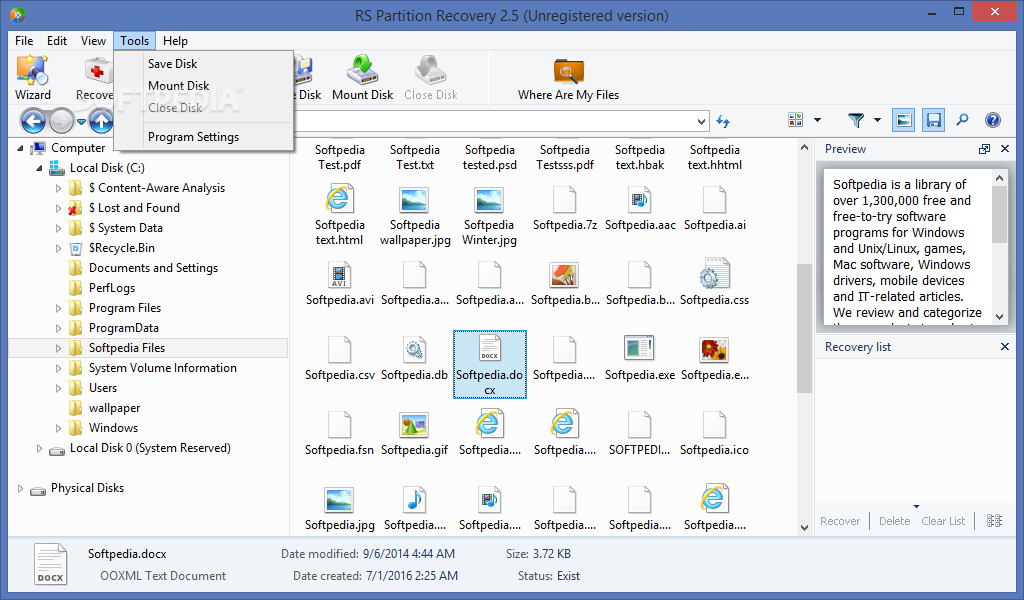Click the Recover button in recovery list
Image resolution: width=1024 pixels, height=600 pixels.
click(840, 521)
